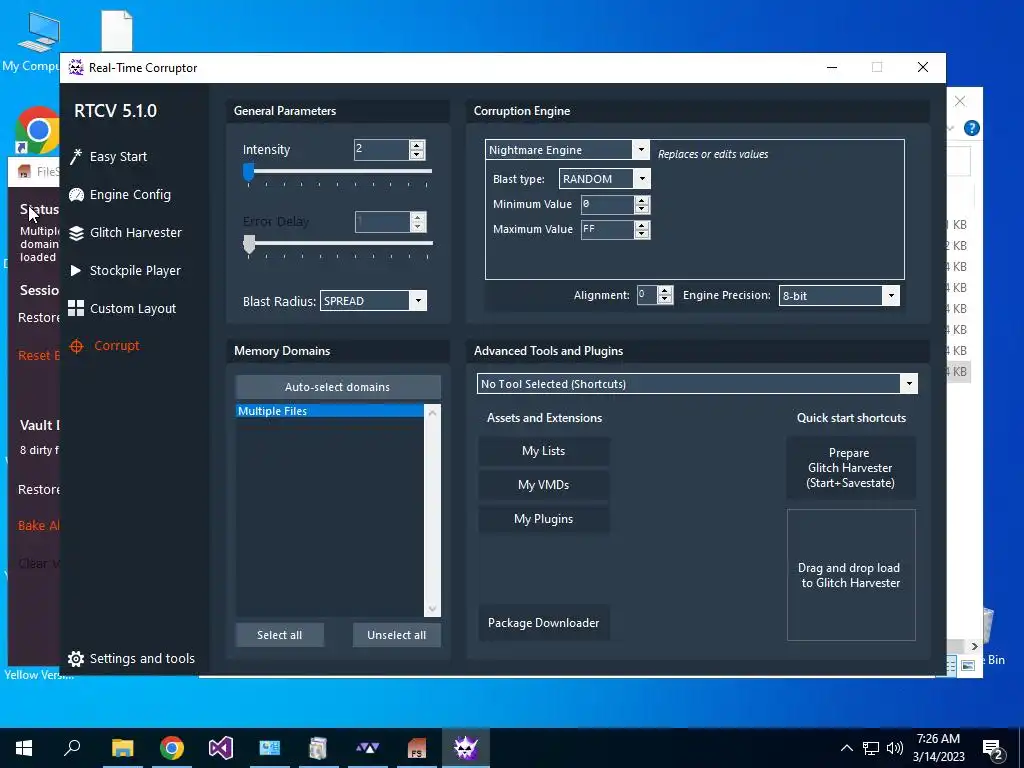The height and width of the screenshot is (768, 1024).
Task: Click the Real-Time Corruptor title bar icon
Action: [76, 67]
